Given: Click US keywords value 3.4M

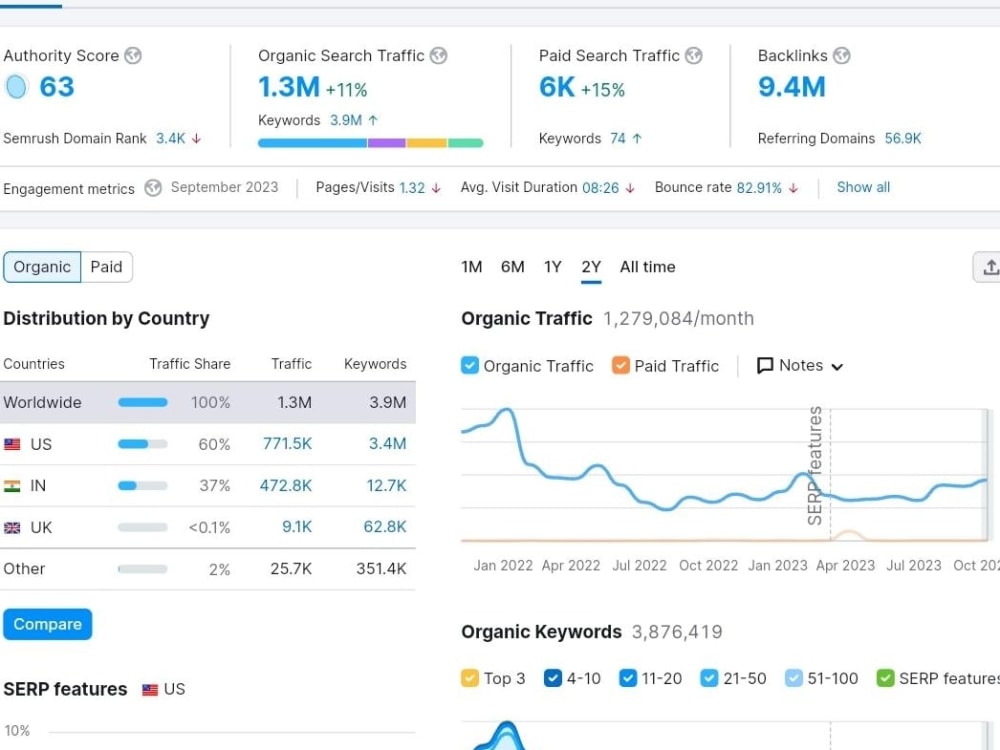Looking at the screenshot, I should coord(388,444).
